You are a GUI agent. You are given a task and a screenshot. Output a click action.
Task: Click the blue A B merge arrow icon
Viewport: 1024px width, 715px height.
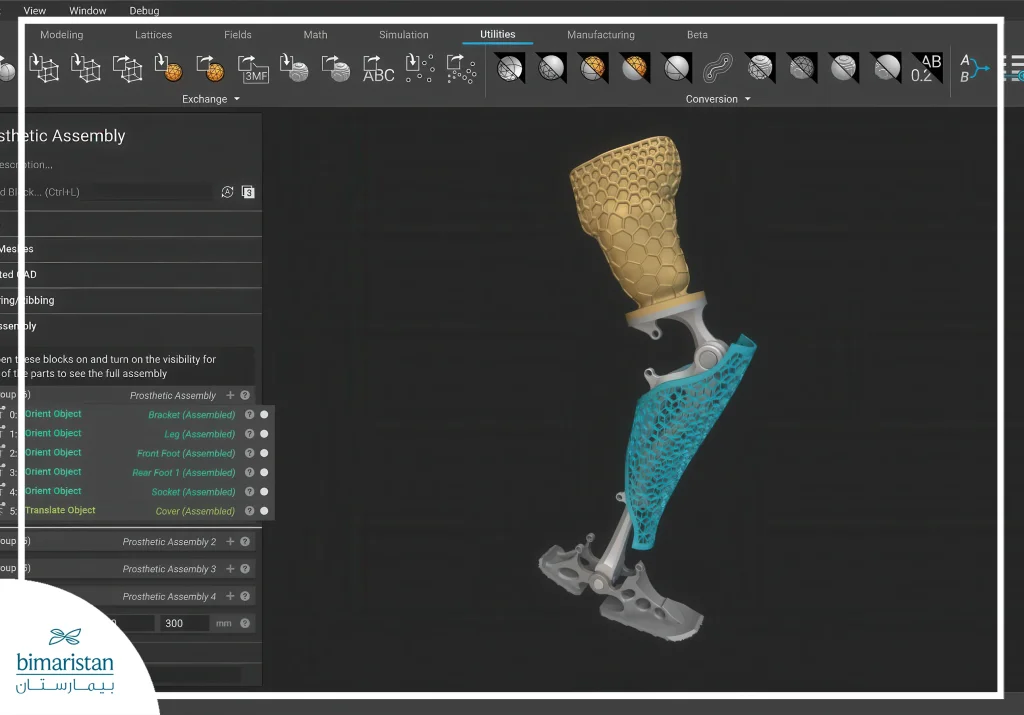pos(974,68)
